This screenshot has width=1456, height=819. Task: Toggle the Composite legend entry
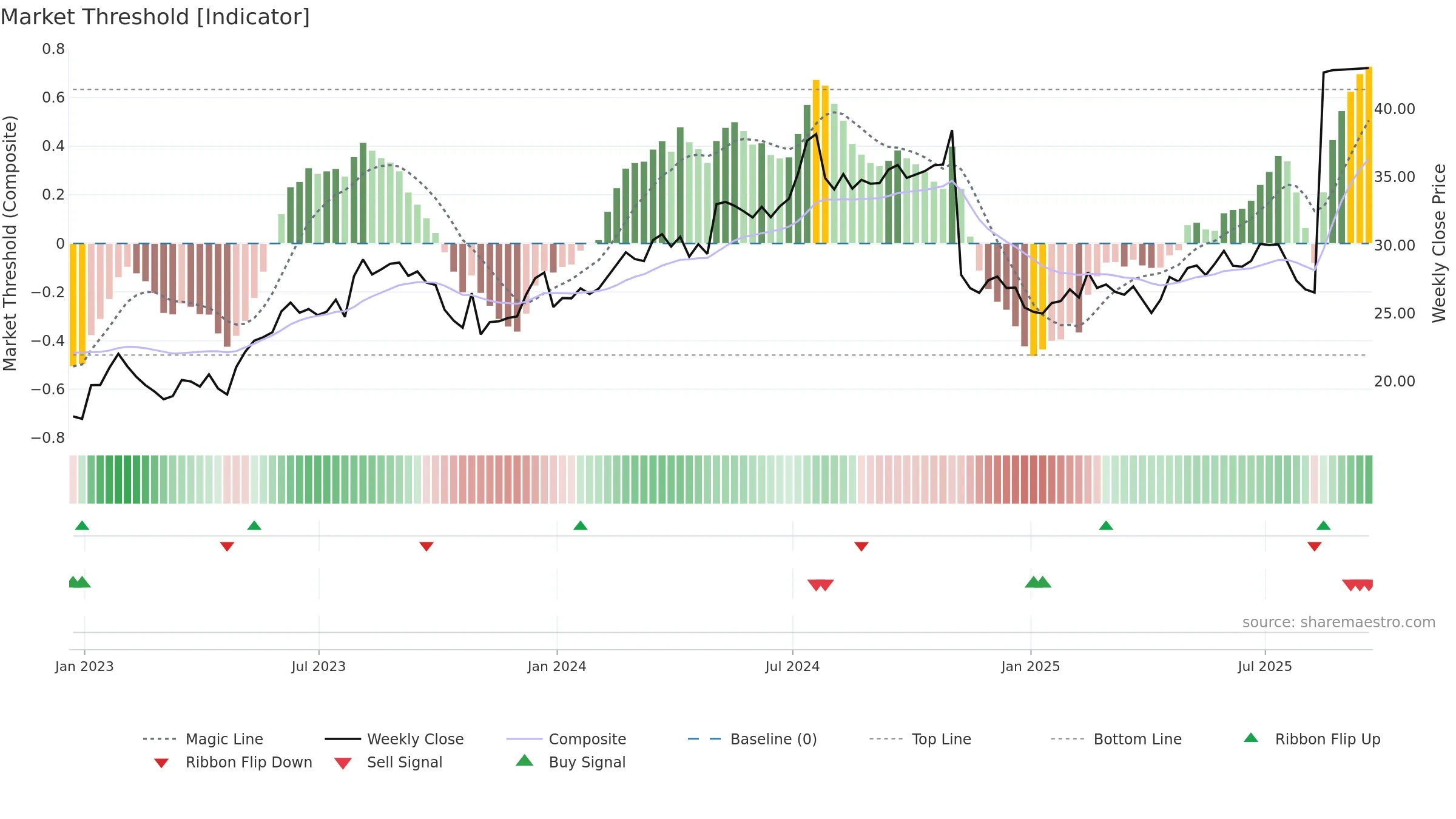[x=566, y=739]
